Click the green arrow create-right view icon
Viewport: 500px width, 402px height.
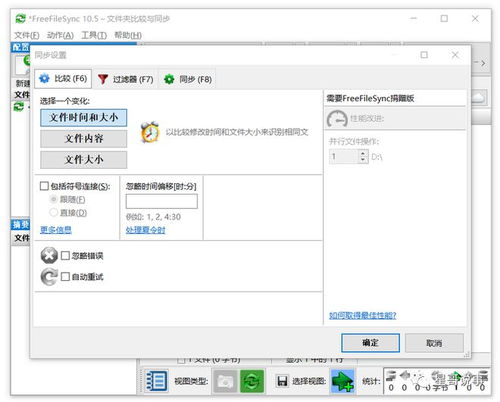point(342,381)
